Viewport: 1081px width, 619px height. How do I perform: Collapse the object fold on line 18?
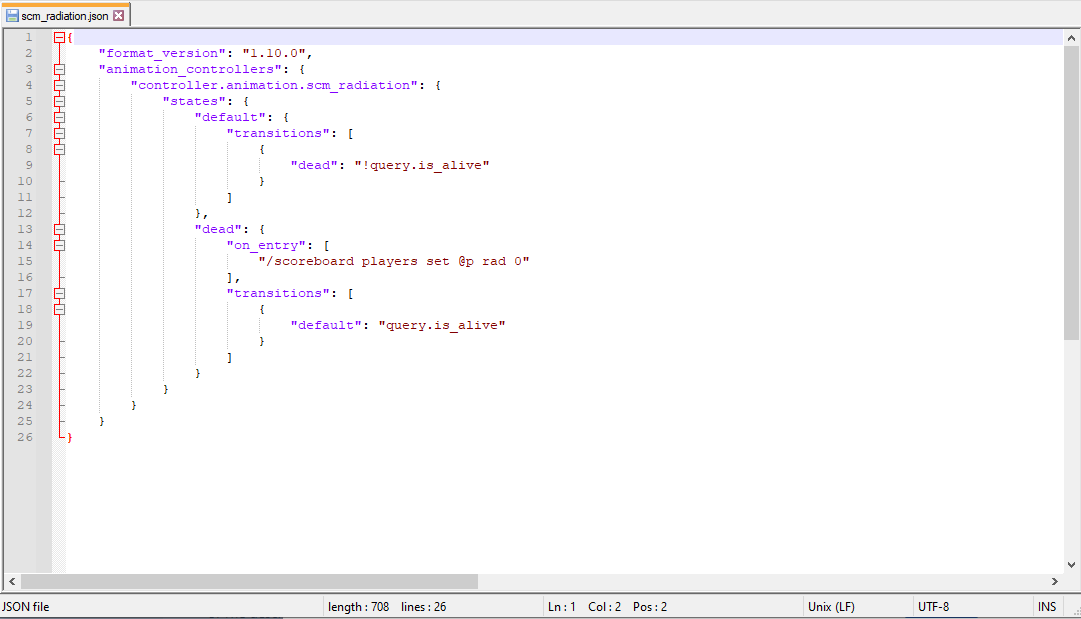tap(59, 309)
